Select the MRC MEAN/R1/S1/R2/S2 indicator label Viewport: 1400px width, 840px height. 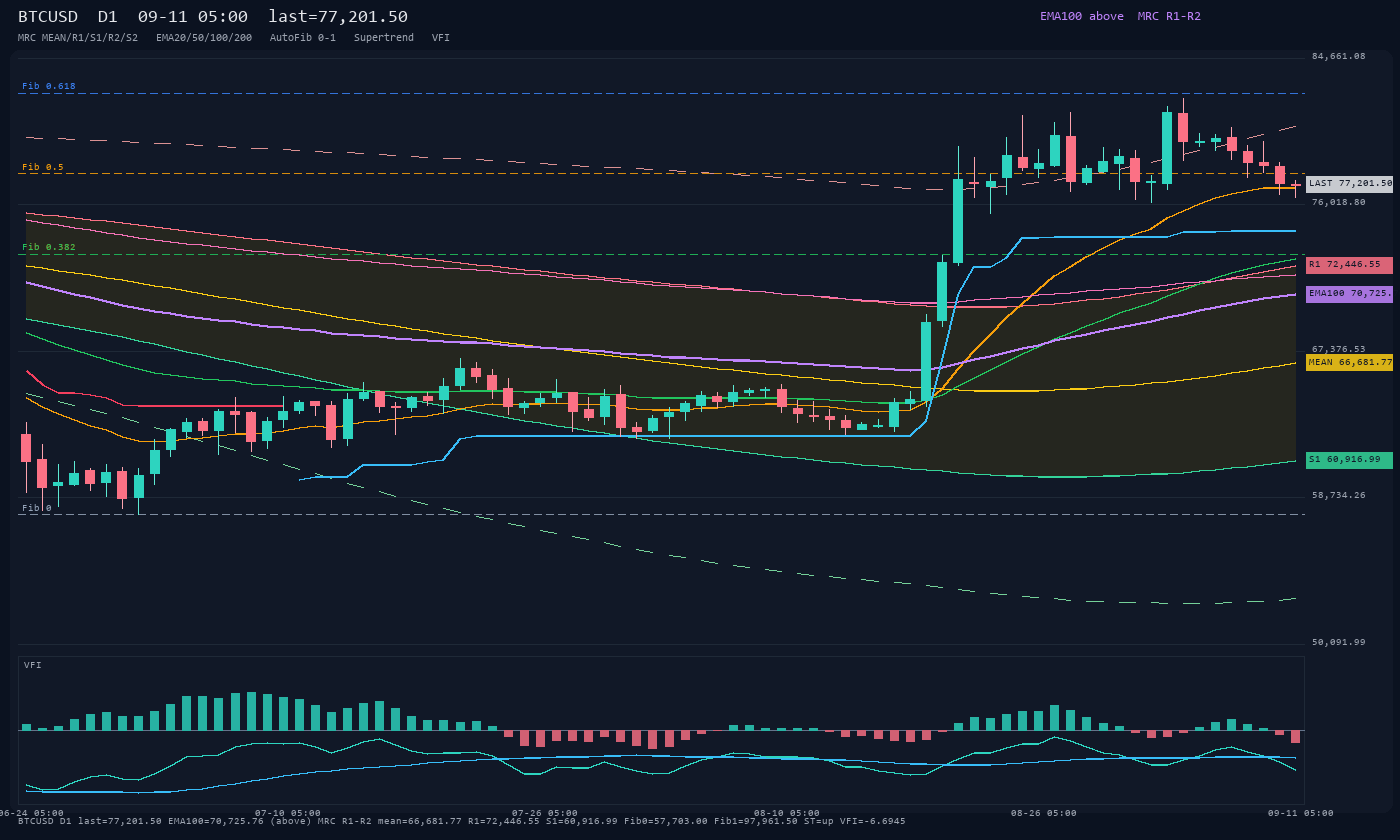click(78, 38)
